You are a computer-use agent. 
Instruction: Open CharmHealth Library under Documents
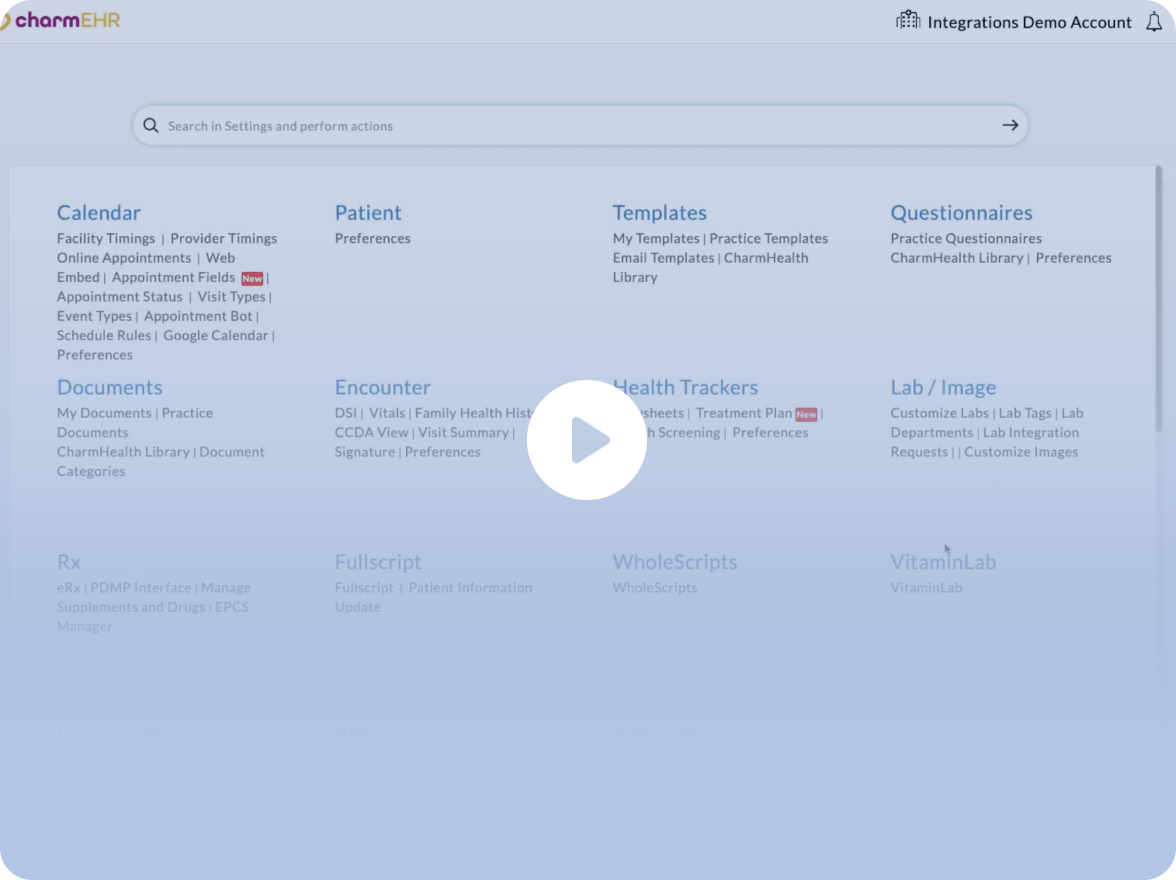pos(123,452)
